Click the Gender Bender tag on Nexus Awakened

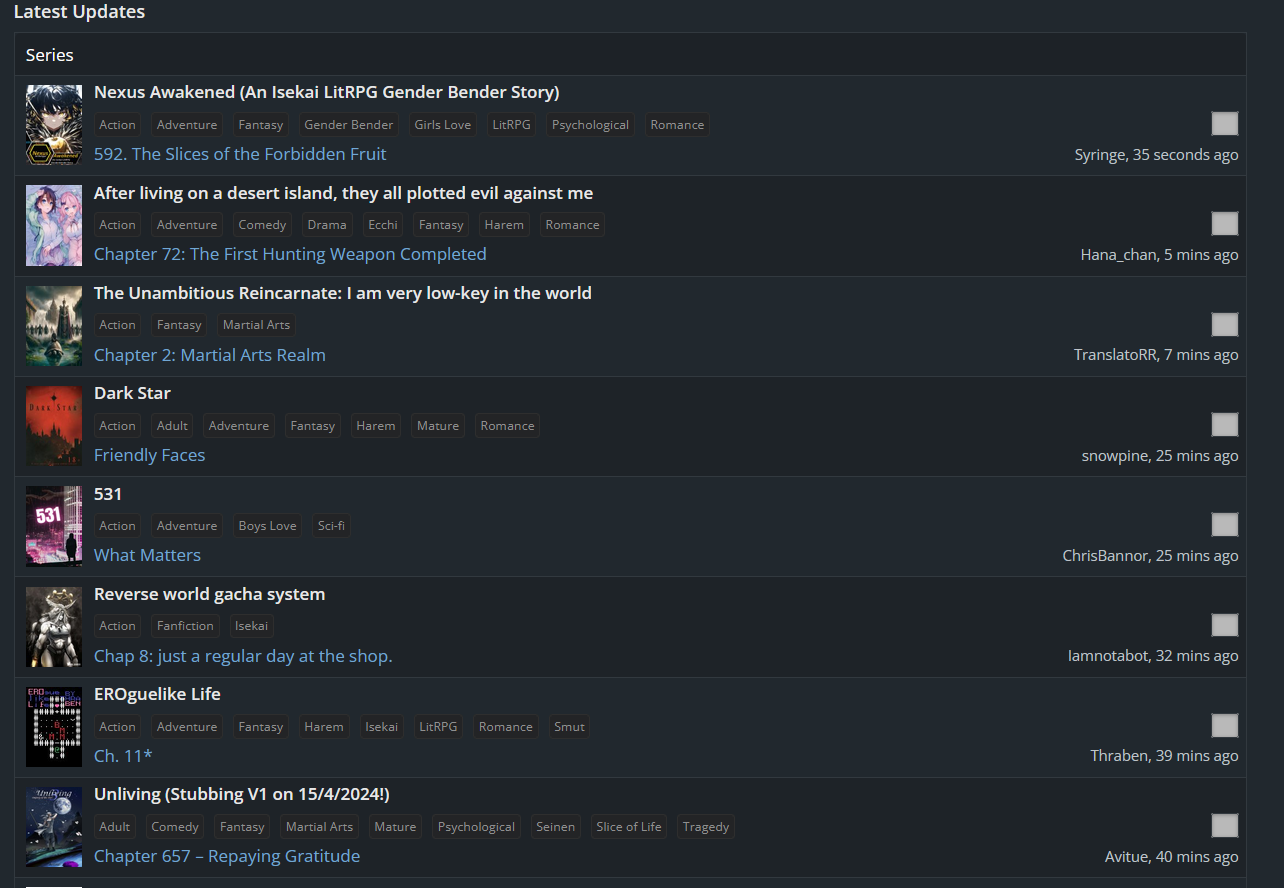click(349, 125)
